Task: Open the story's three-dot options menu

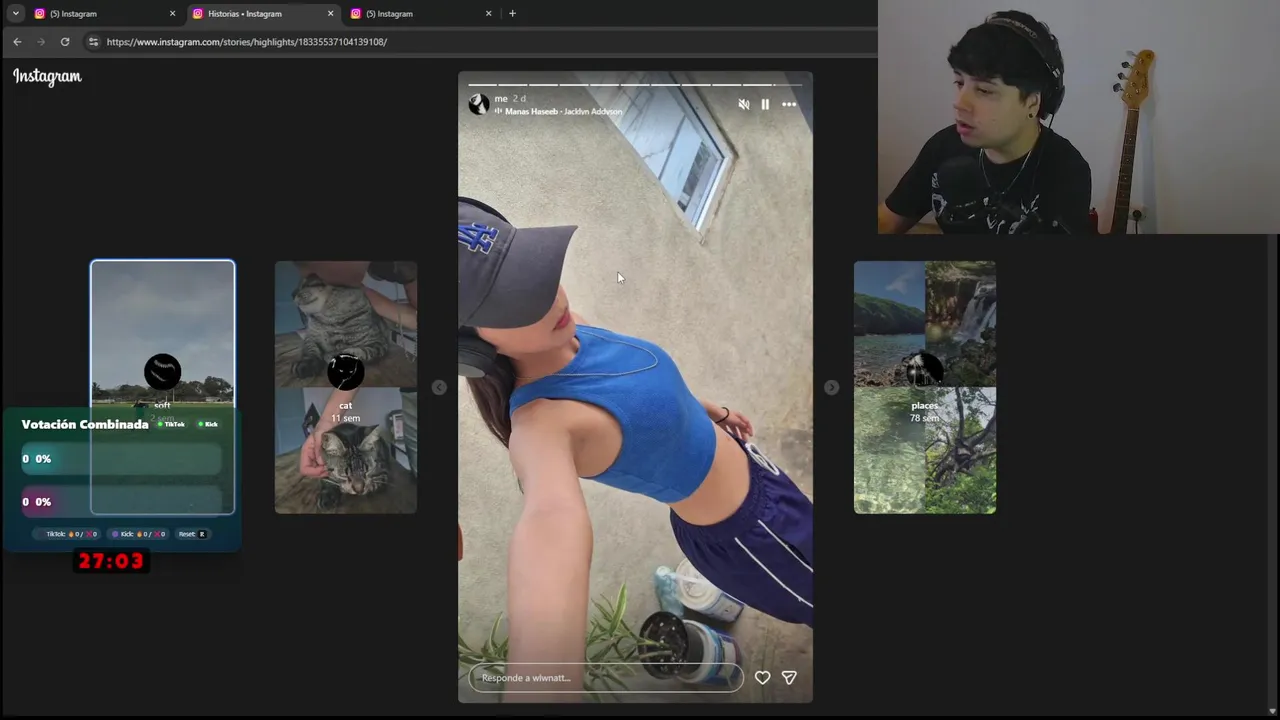Action: 789,104
